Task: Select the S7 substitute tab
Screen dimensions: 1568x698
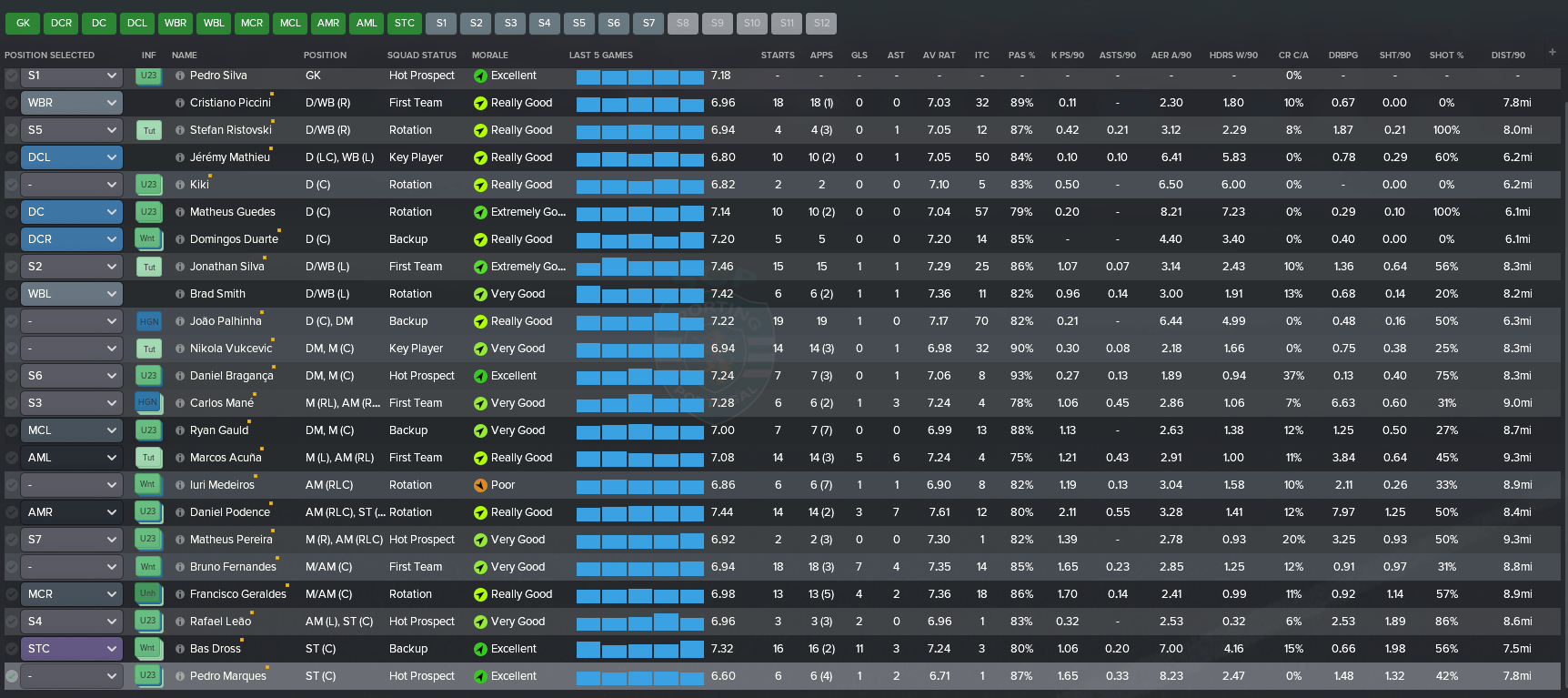Action: point(648,23)
